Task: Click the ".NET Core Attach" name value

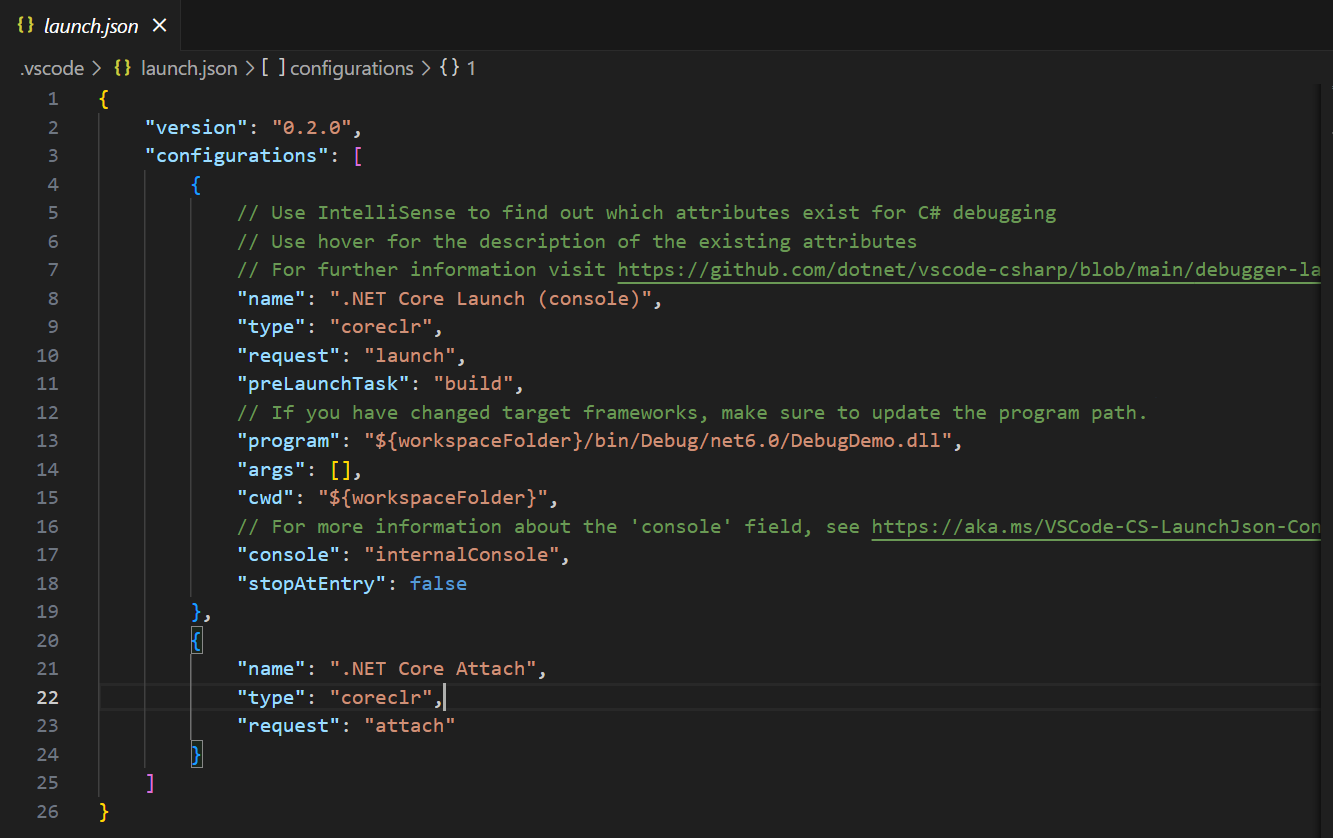Action: coord(433,669)
